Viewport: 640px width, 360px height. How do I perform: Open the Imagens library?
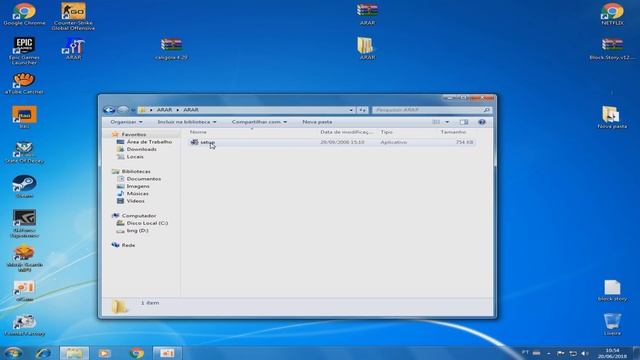click(138, 186)
